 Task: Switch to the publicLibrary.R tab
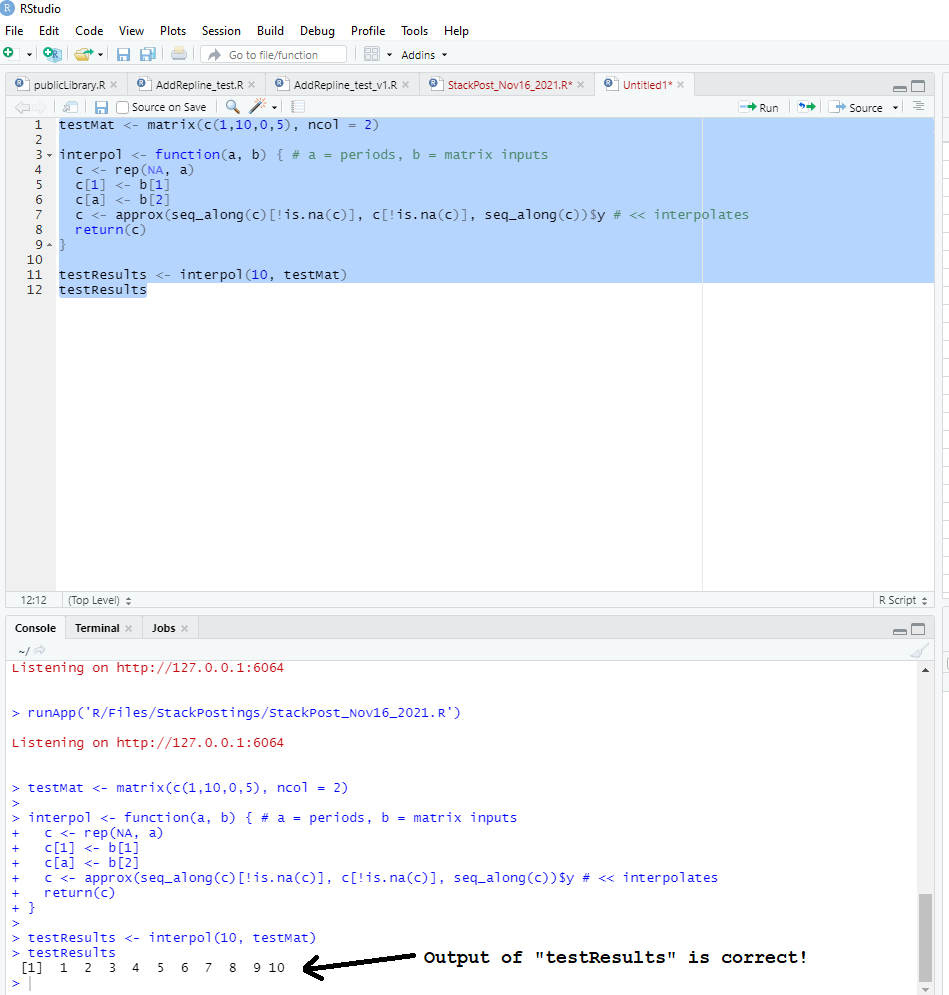click(69, 85)
